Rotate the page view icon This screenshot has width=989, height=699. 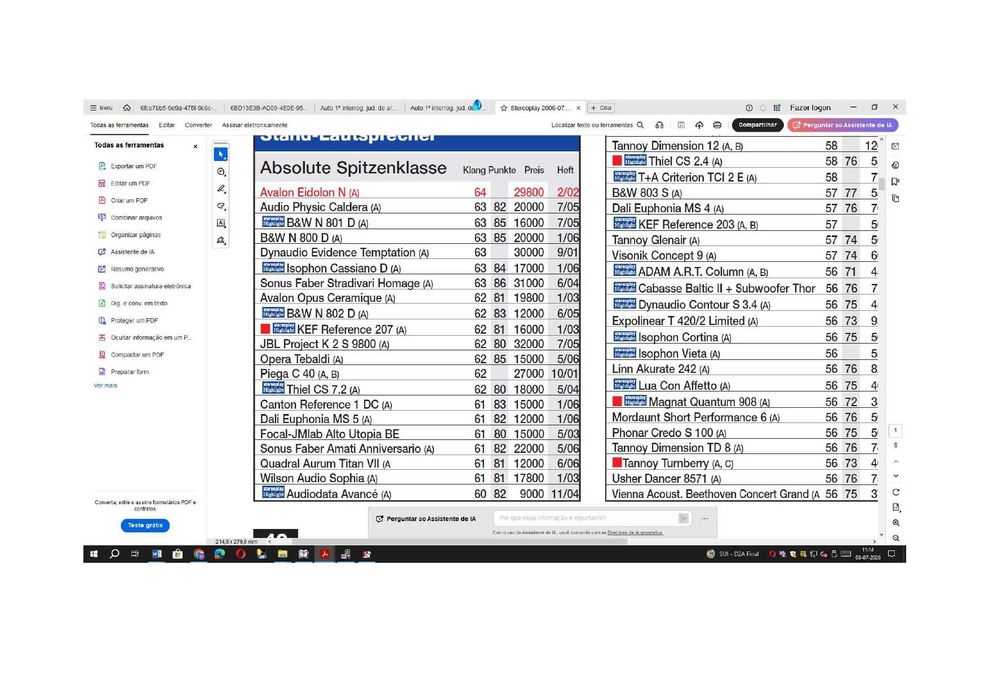896,492
